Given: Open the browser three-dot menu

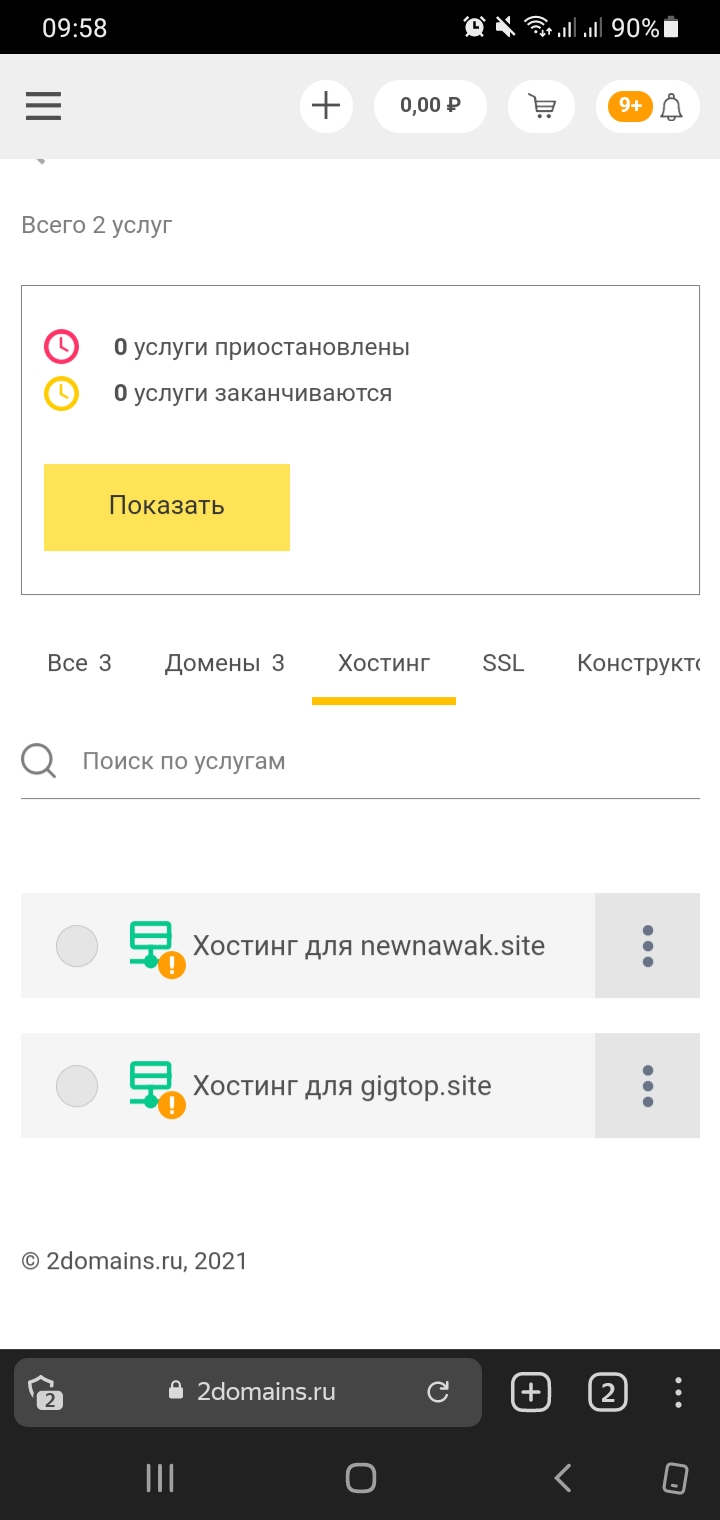Looking at the screenshot, I should coord(678,1391).
